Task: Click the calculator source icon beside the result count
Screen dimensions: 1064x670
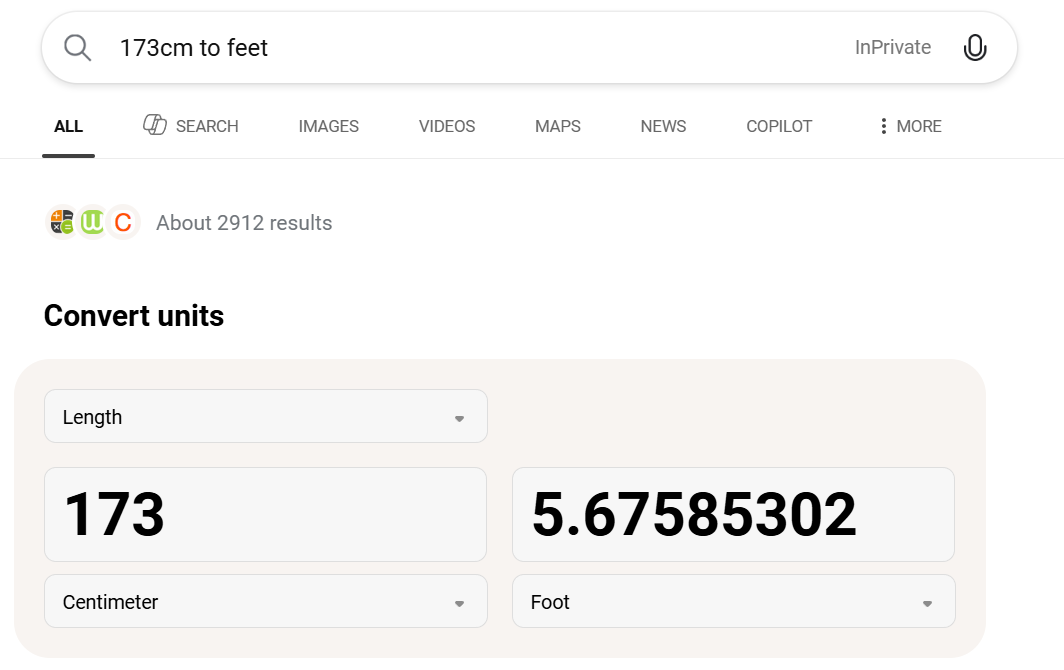Action: click(x=62, y=222)
